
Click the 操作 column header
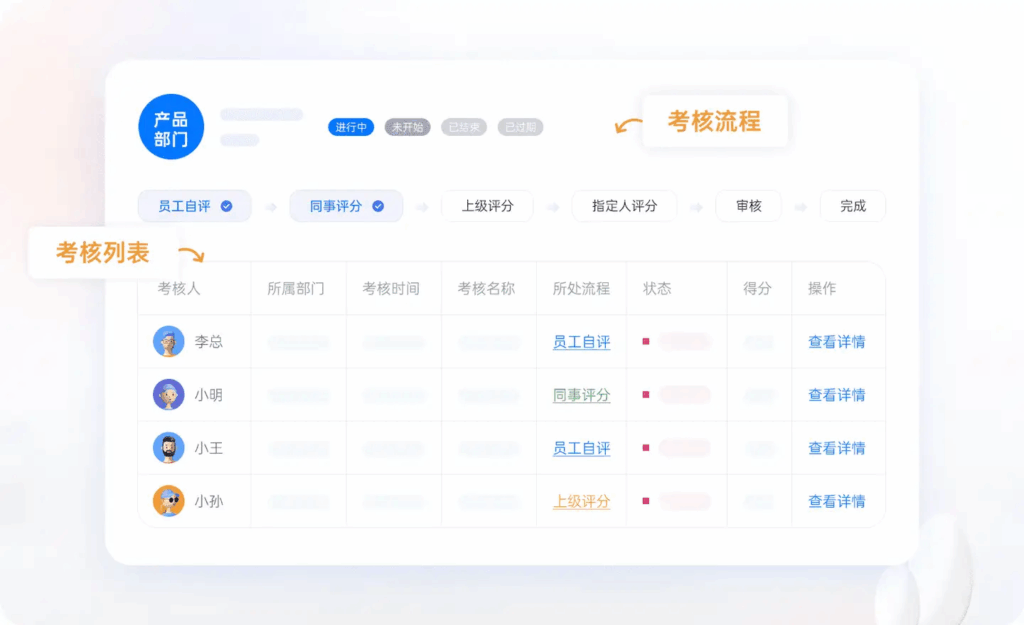822,289
